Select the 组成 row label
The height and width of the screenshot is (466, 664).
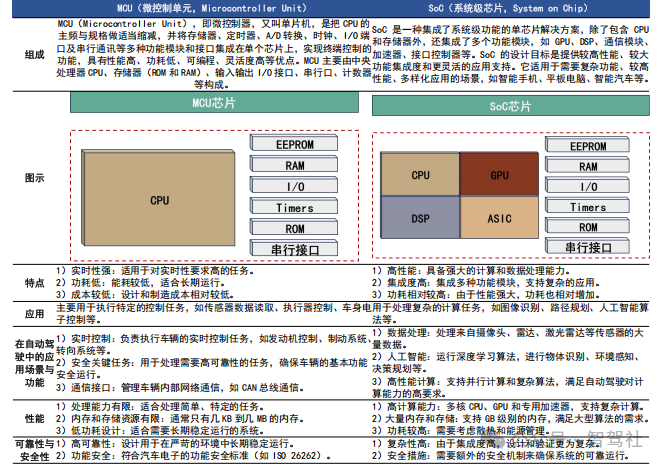point(35,55)
